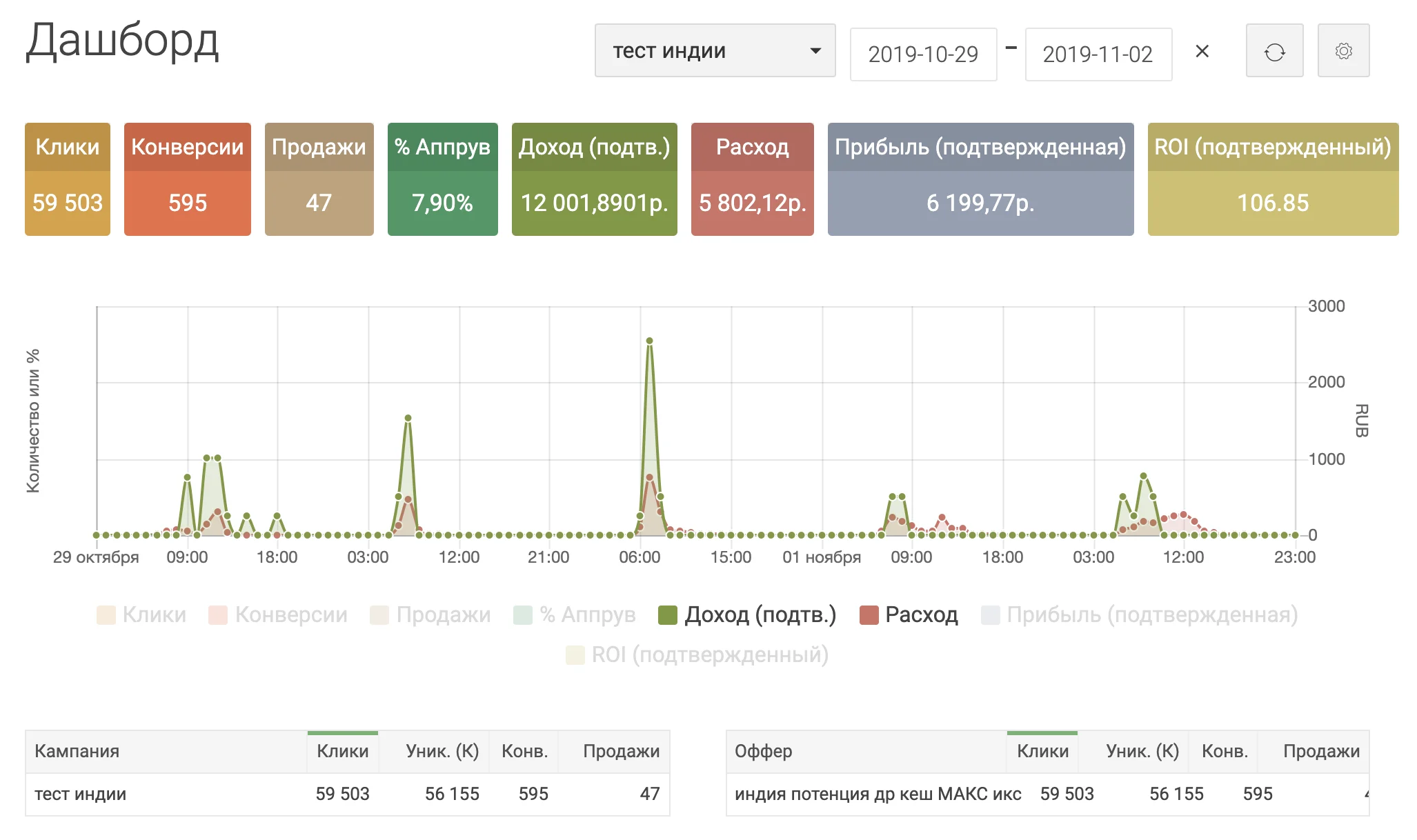Open the тест индии campaign selector
The height and width of the screenshot is (840, 1417).
click(x=715, y=51)
